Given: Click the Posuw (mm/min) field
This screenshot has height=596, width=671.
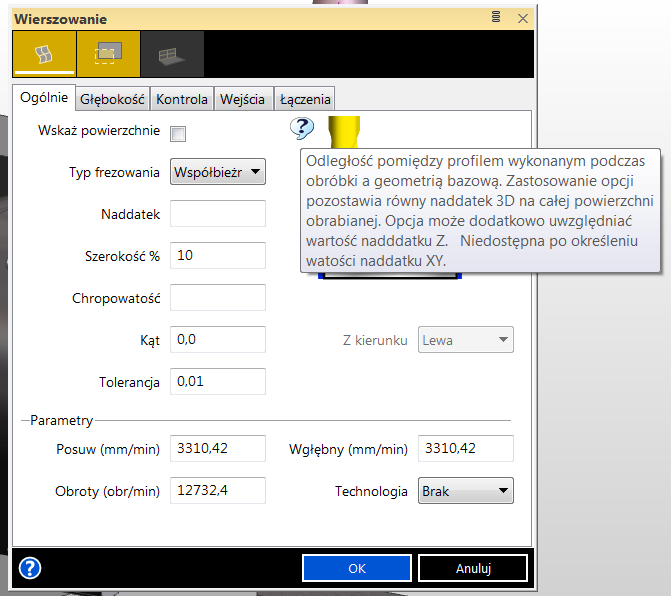Looking at the screenshot, I should pyautogui.click(x=218, y=448).
